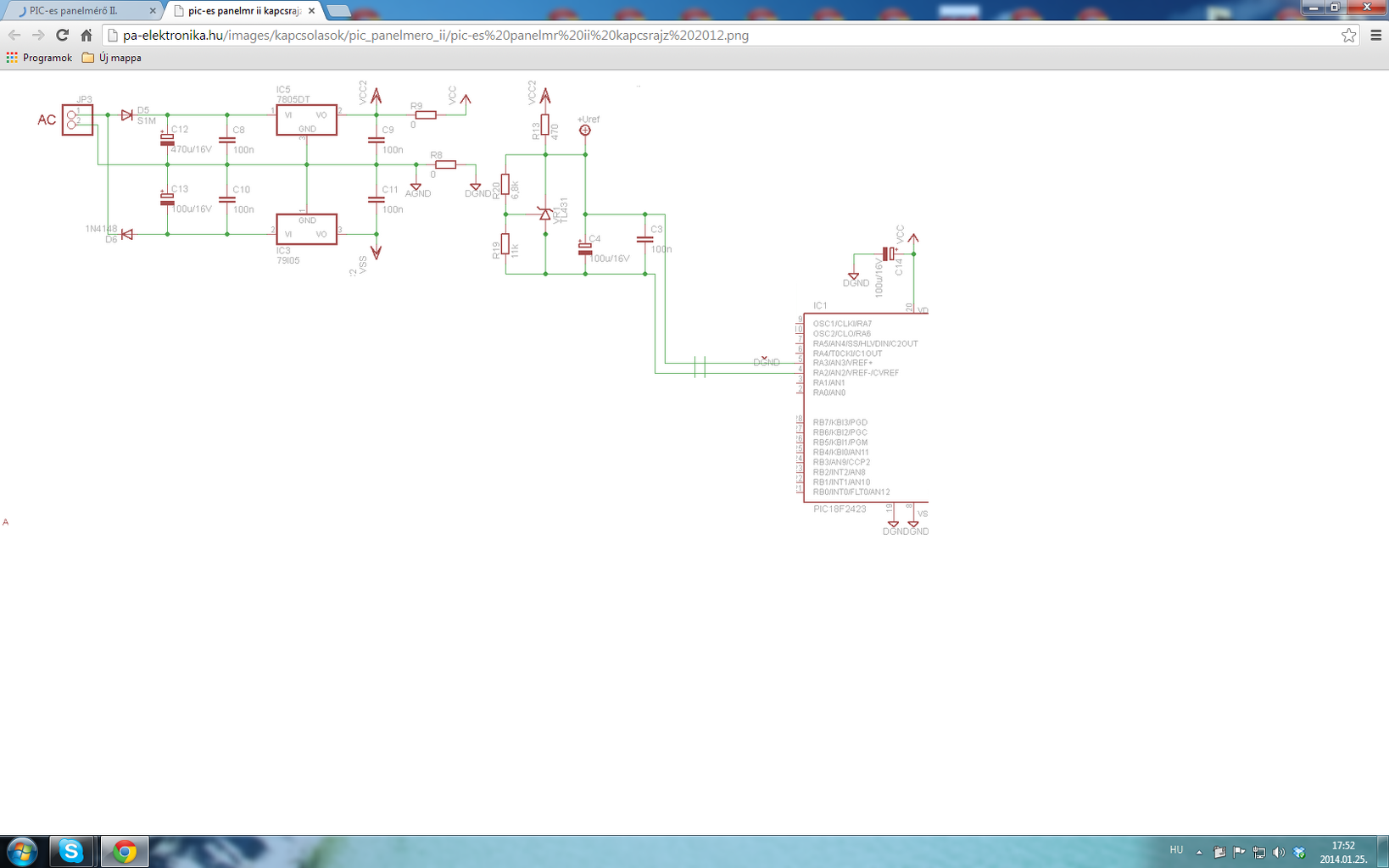
Task: Open the Programok apps shortcut
Action: [39, 58]
